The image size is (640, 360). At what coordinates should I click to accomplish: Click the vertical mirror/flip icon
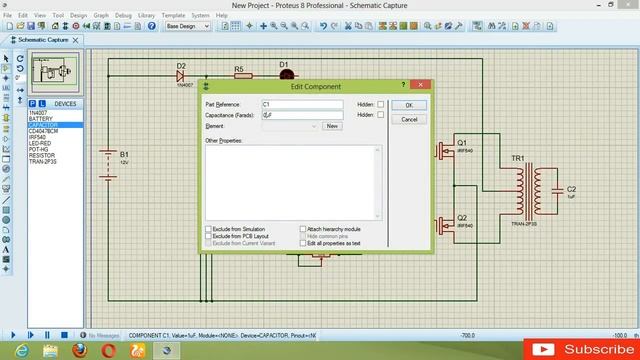(20, 100)
